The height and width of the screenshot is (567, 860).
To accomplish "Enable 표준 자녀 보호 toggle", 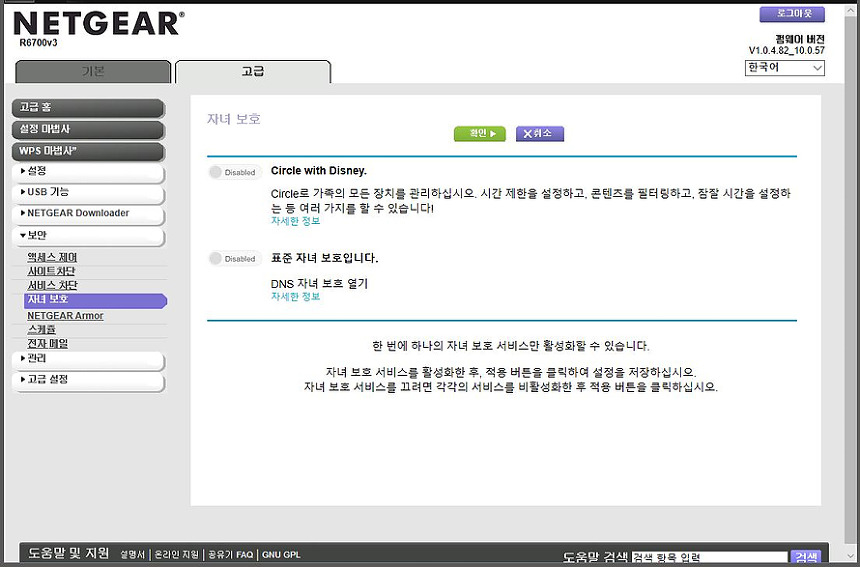I will (x=235, y=258).
